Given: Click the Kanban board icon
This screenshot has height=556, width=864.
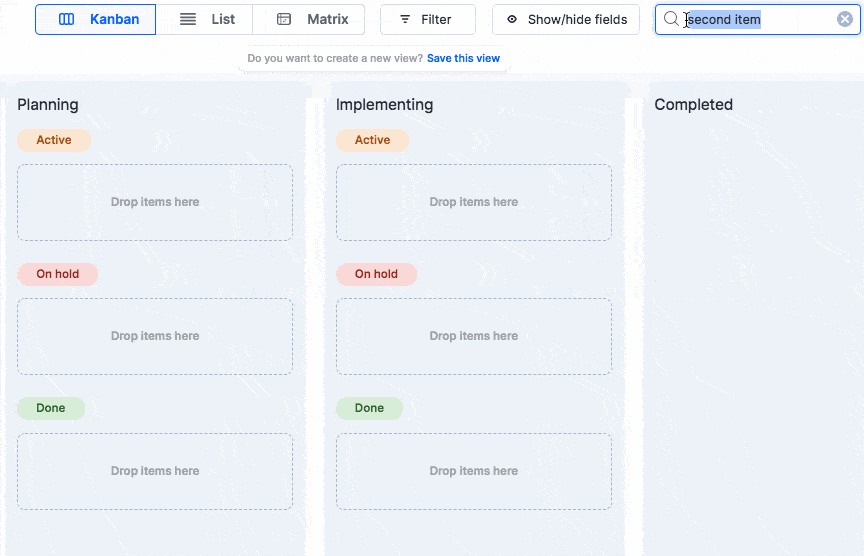Looking at the screenshot, I should pyautogui.click(x=67, y=19).
